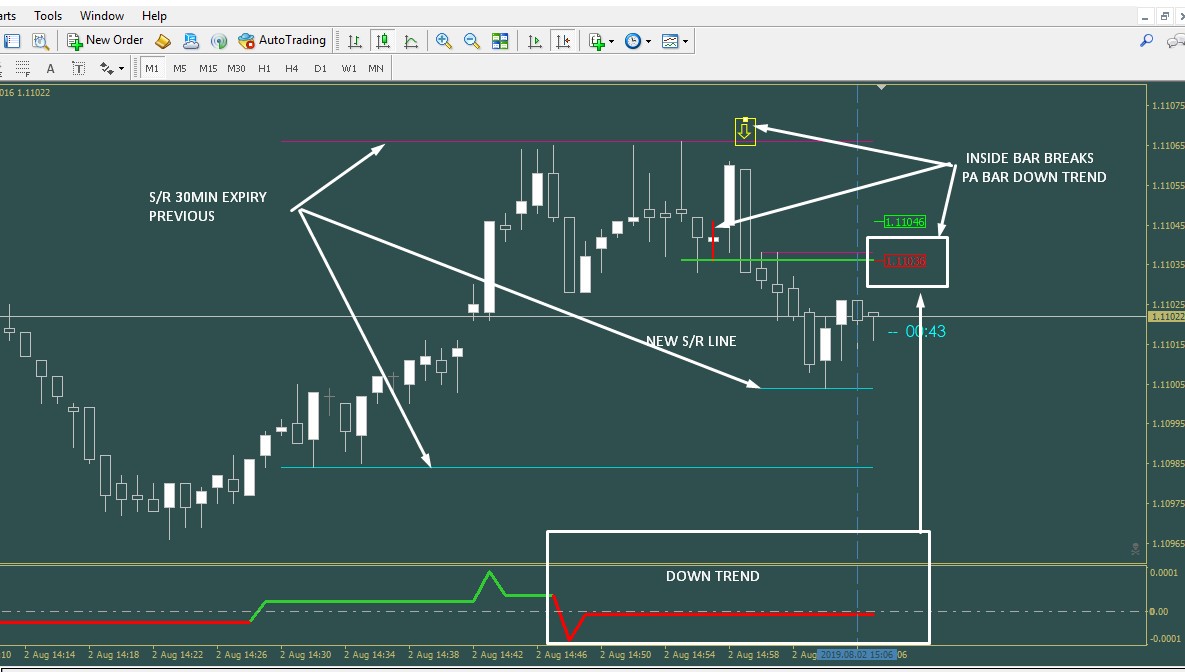
Task: Select the D1 timeframe
Action: point(320,68)
